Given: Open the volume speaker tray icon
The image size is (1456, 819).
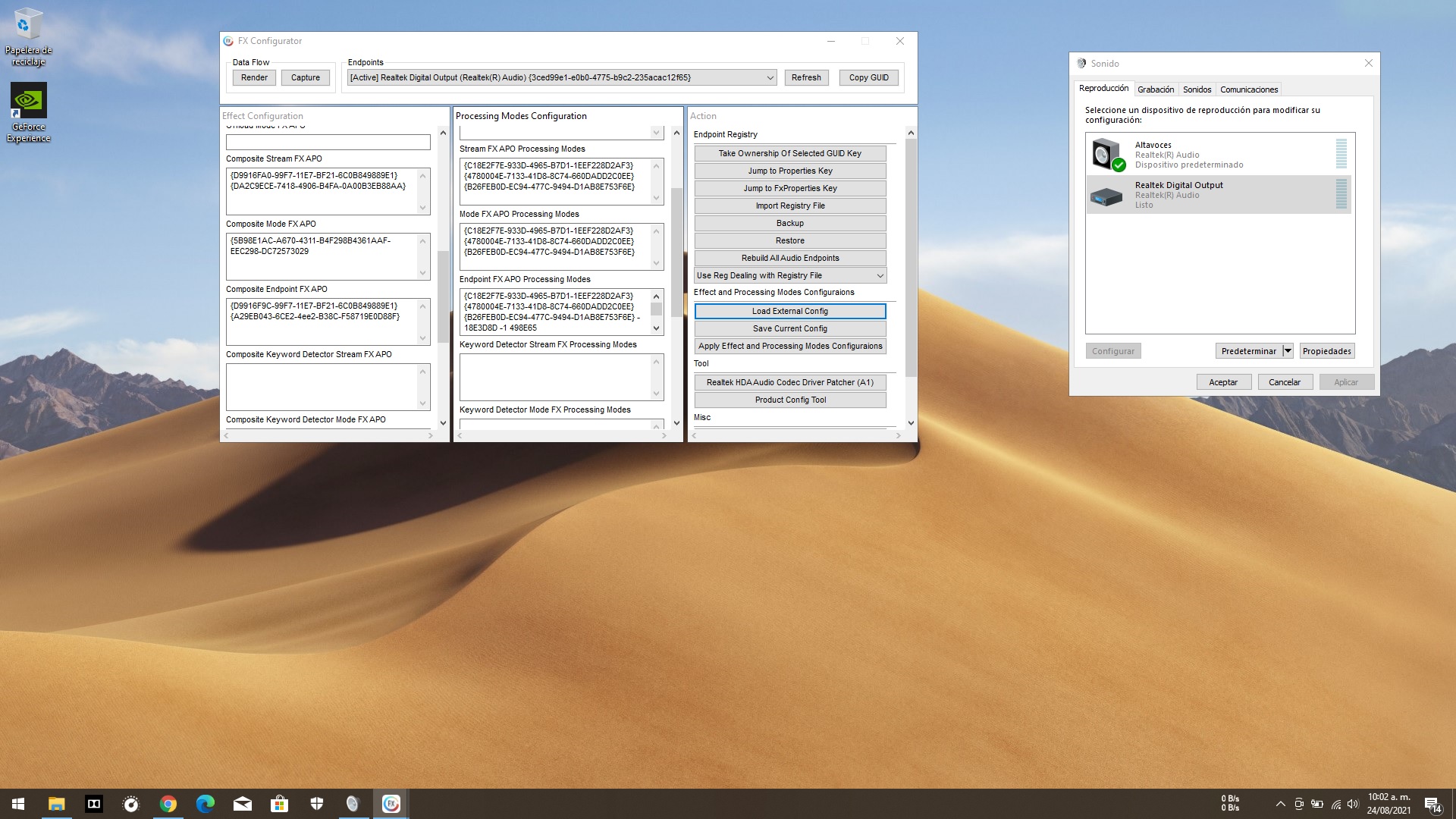Looking at the screenshot, I should pyautogui.click(x=1353, y=804).
